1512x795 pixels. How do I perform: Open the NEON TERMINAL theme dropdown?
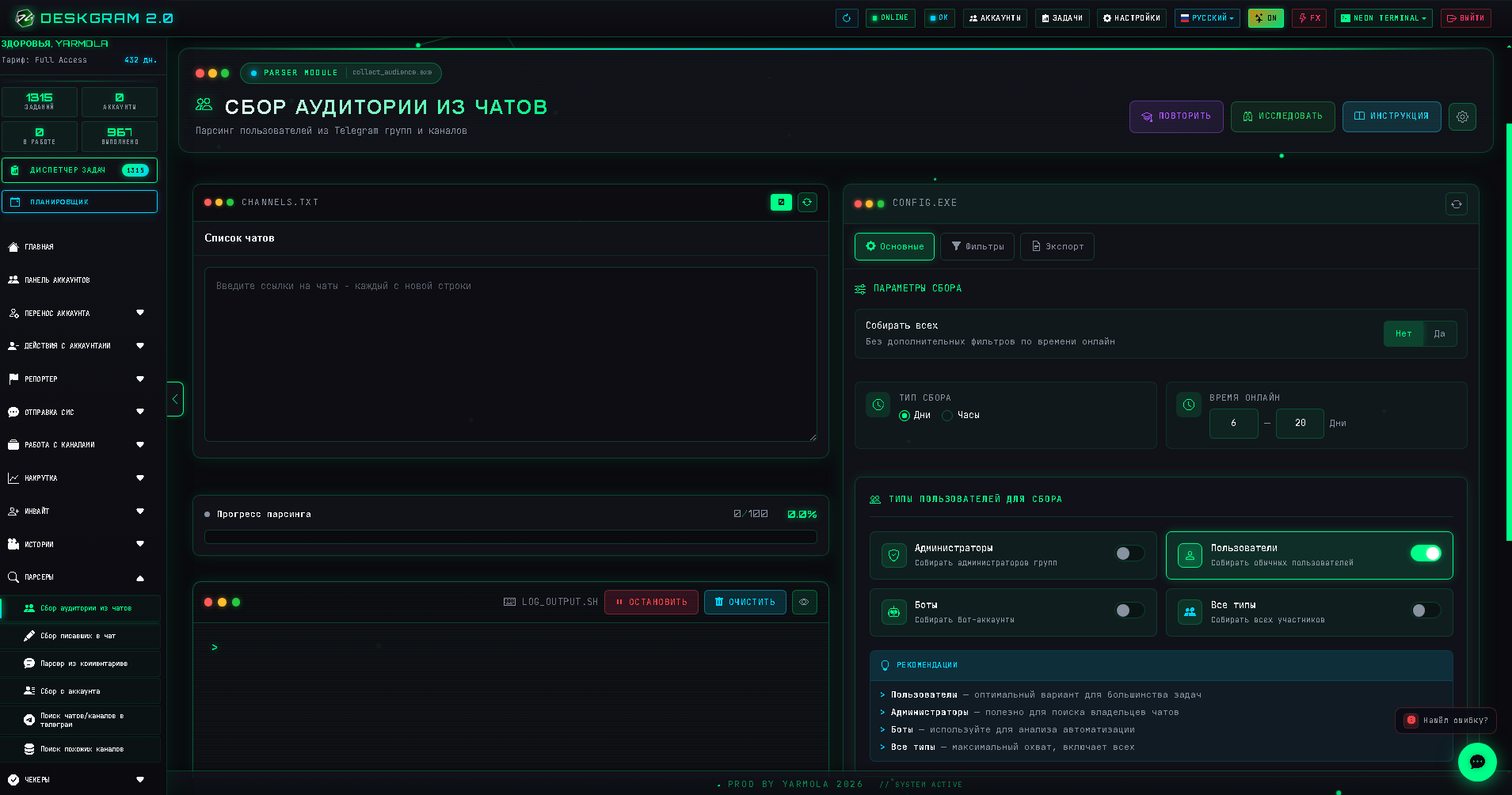[x=1384, y=18]
